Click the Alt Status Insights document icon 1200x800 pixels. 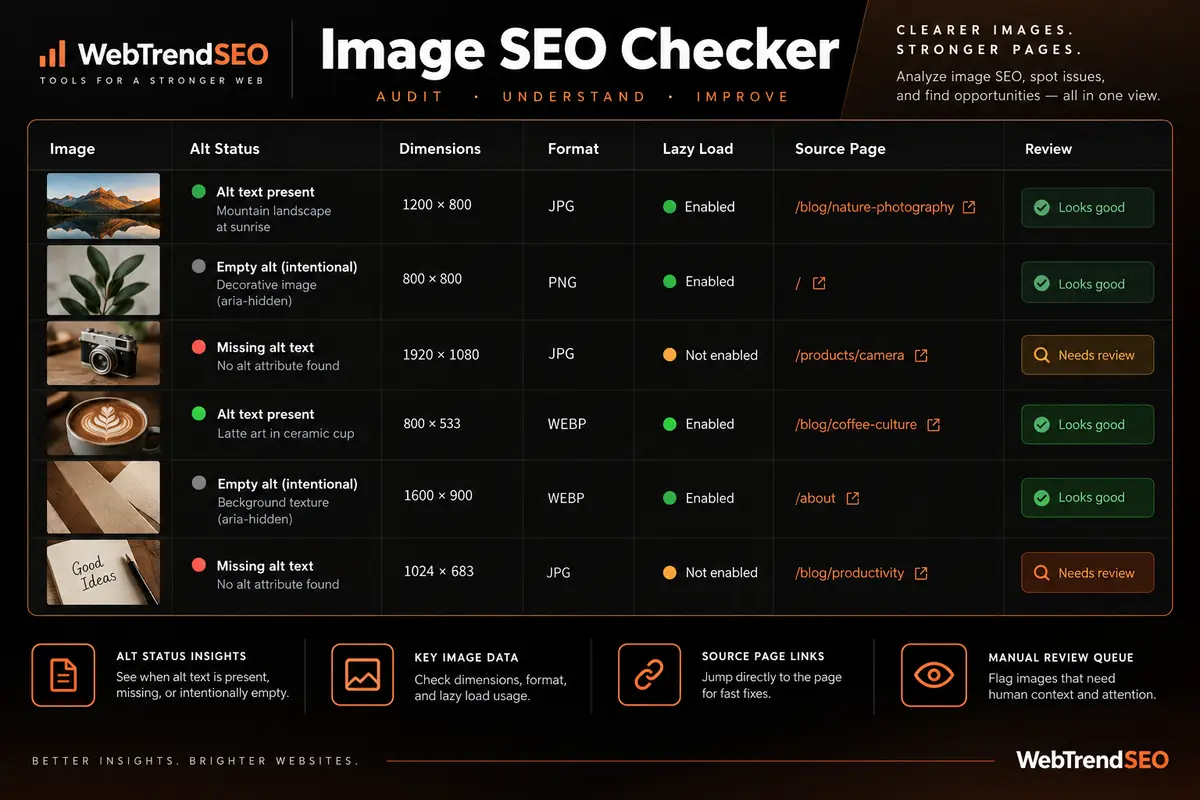[x=63, y=676]
